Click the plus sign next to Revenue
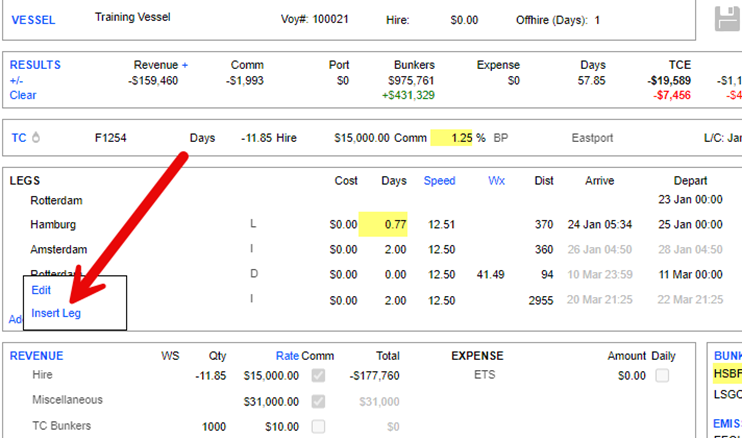The height and width of the screenshot is (438, 742). point(184,64)
